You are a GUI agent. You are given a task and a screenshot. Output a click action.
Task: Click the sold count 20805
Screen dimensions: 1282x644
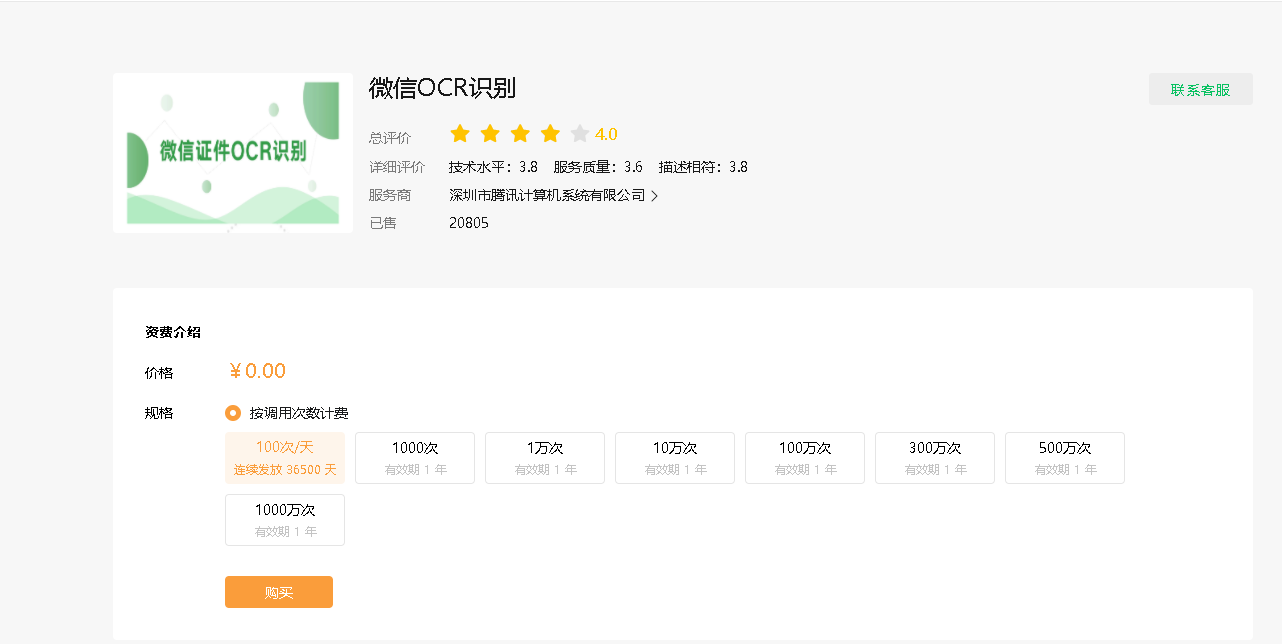click(x=469, y=223)
